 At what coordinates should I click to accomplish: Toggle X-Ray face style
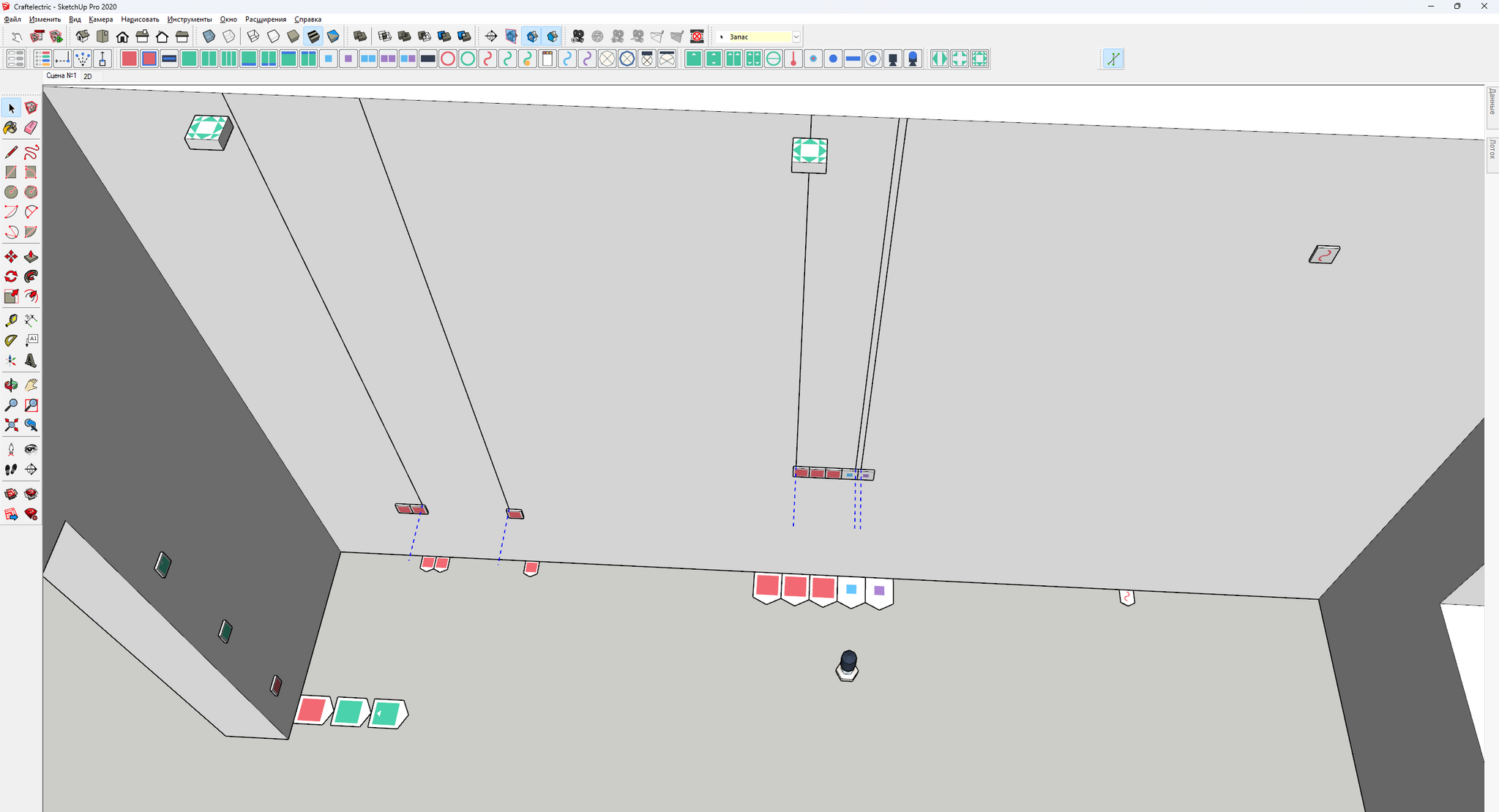coord(209,36)
